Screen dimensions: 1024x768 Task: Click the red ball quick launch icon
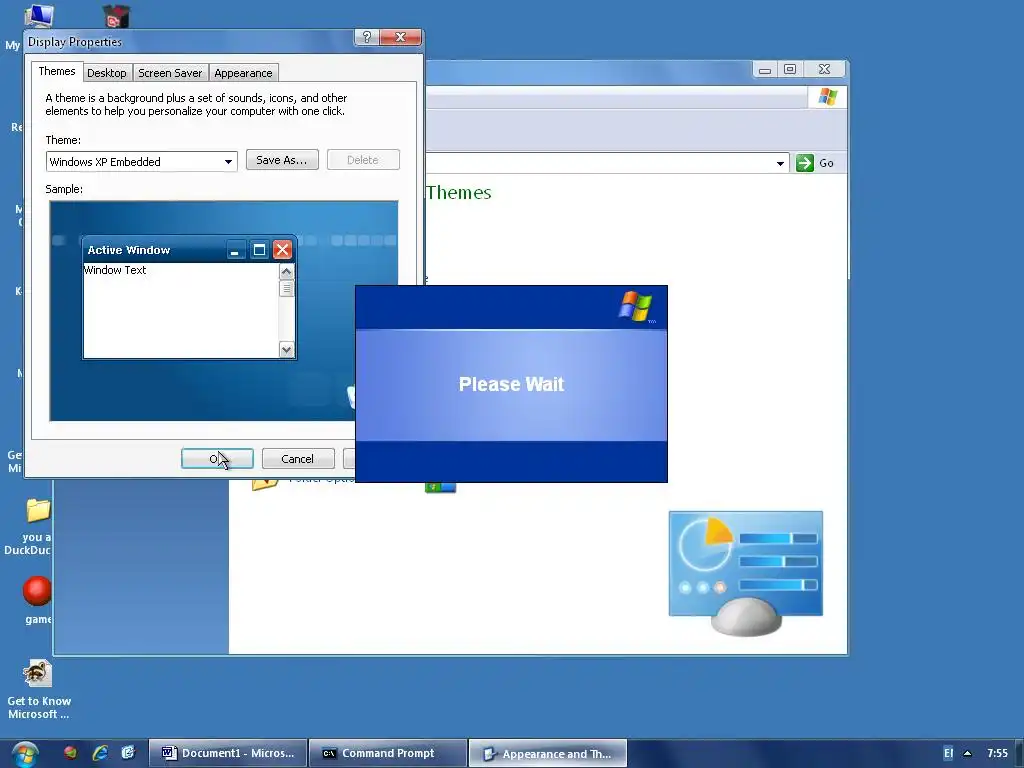pyautogui.click(x=71, y=753)
